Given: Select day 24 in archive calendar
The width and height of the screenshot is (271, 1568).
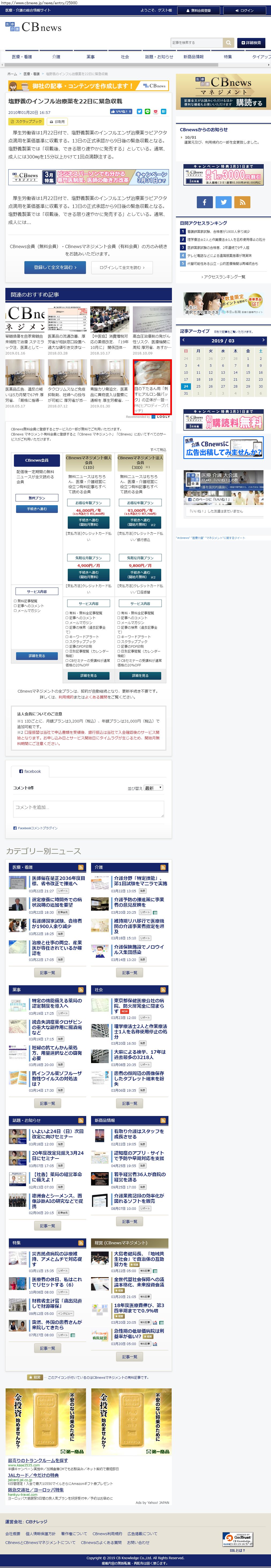Looking at the screenshot, I should click(186, 386).
